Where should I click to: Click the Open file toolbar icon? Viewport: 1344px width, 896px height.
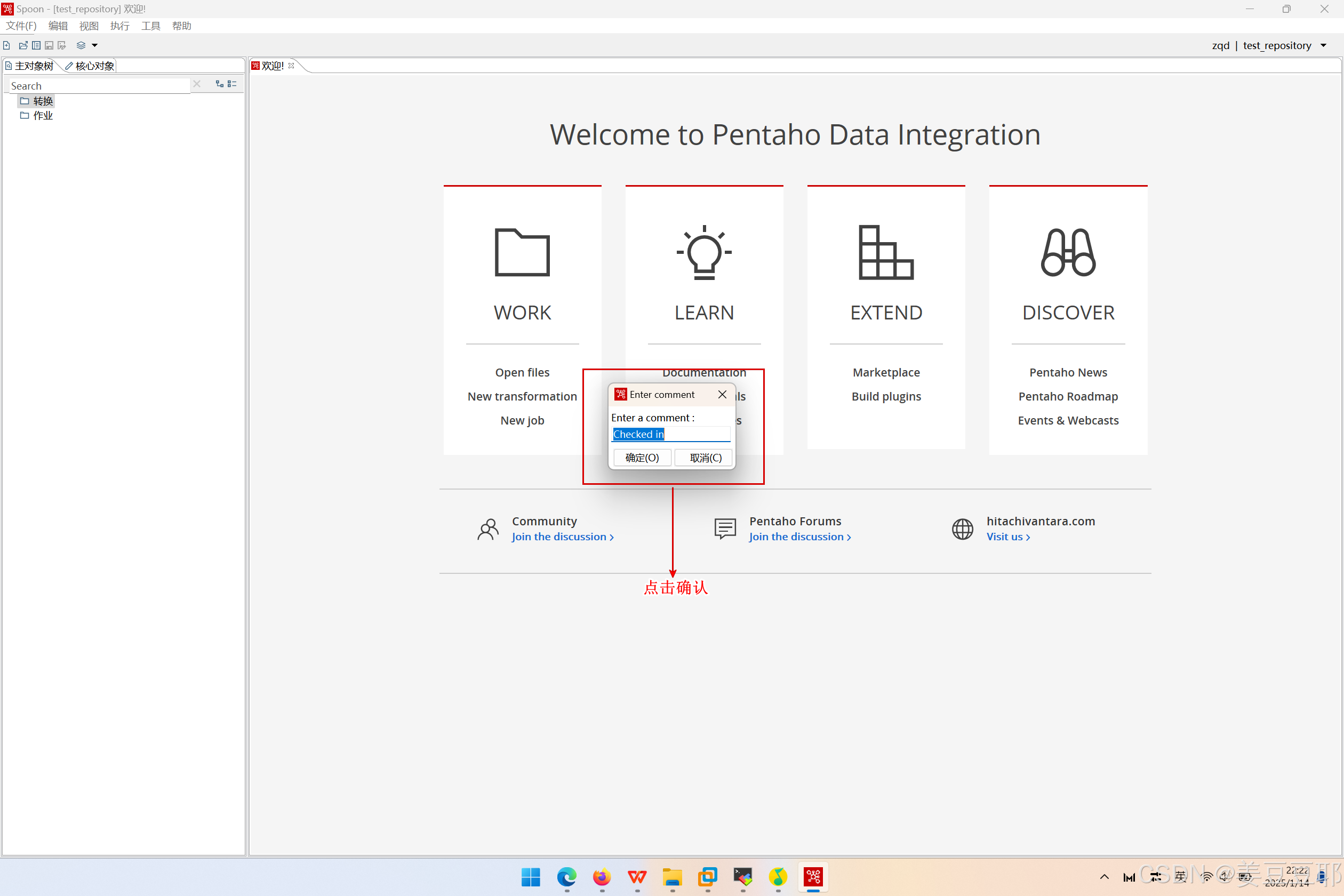pos(23,45)
